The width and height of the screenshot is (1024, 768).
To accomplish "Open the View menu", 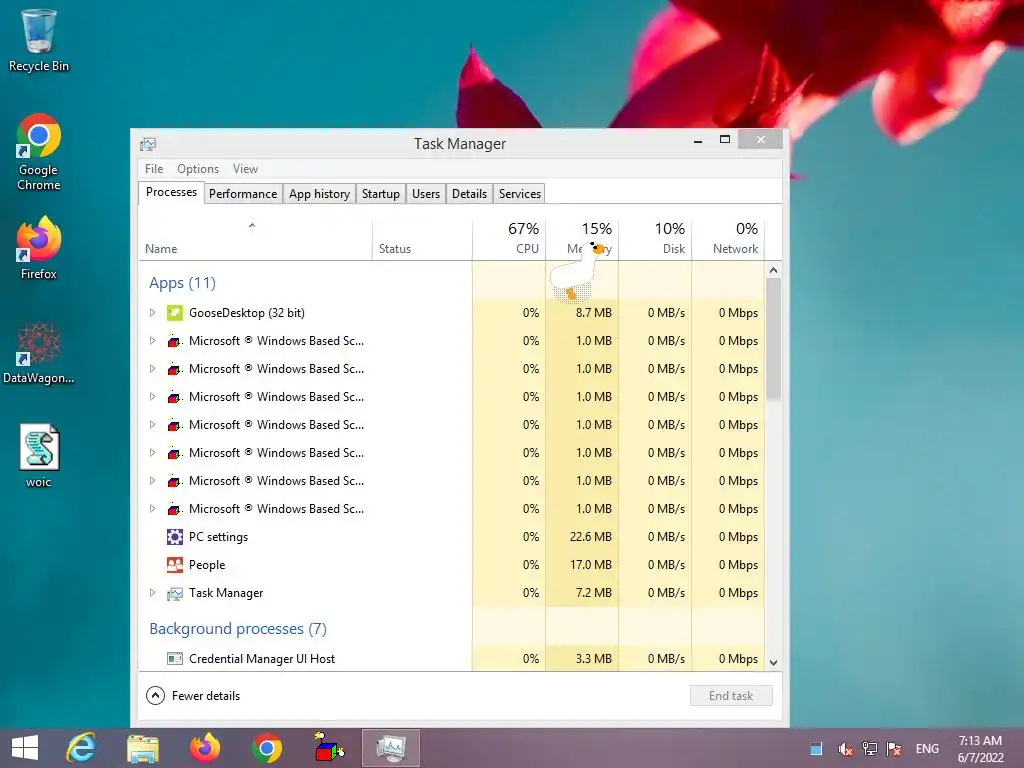I will click(246, 169).
